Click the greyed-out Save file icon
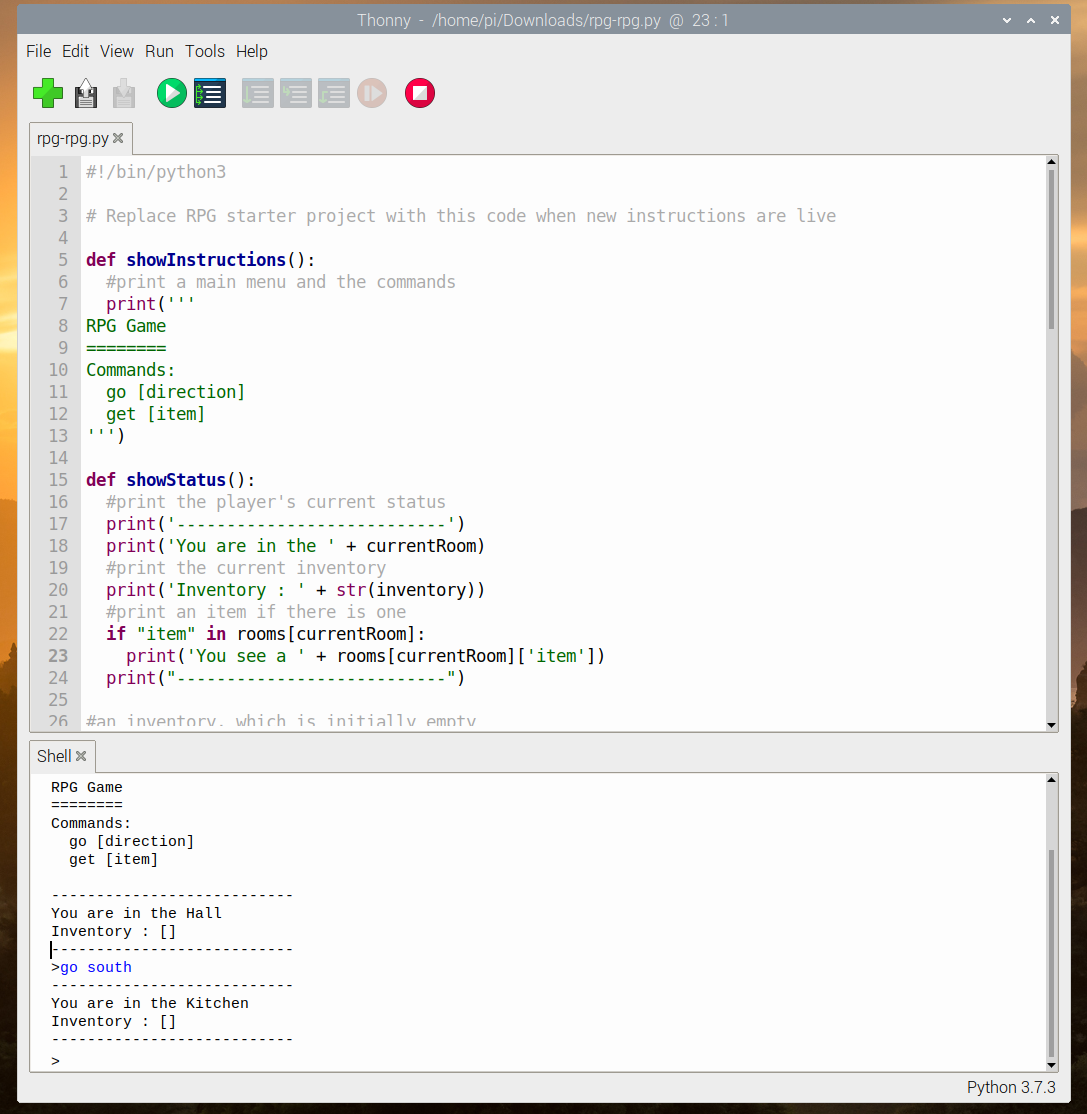Image resolution: width=1087 pixels, height=1114 pixels. 124,93
